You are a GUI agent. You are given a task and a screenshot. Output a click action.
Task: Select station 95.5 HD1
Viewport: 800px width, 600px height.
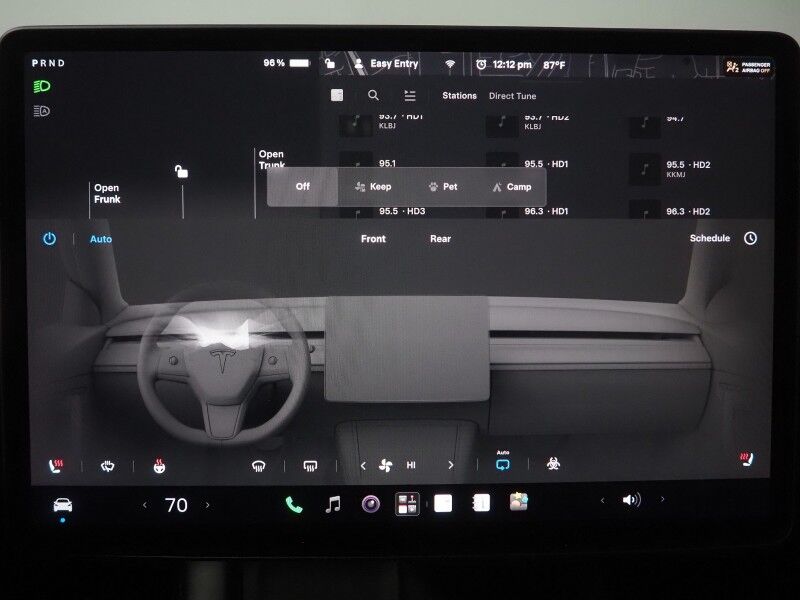click(x=528, y=164)
